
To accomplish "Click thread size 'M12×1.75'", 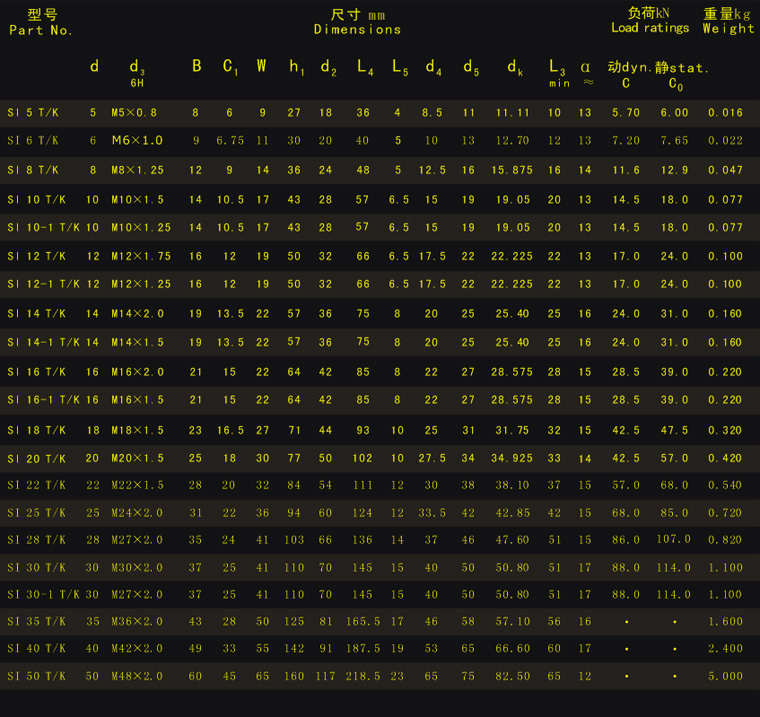I will coord(141,256).
